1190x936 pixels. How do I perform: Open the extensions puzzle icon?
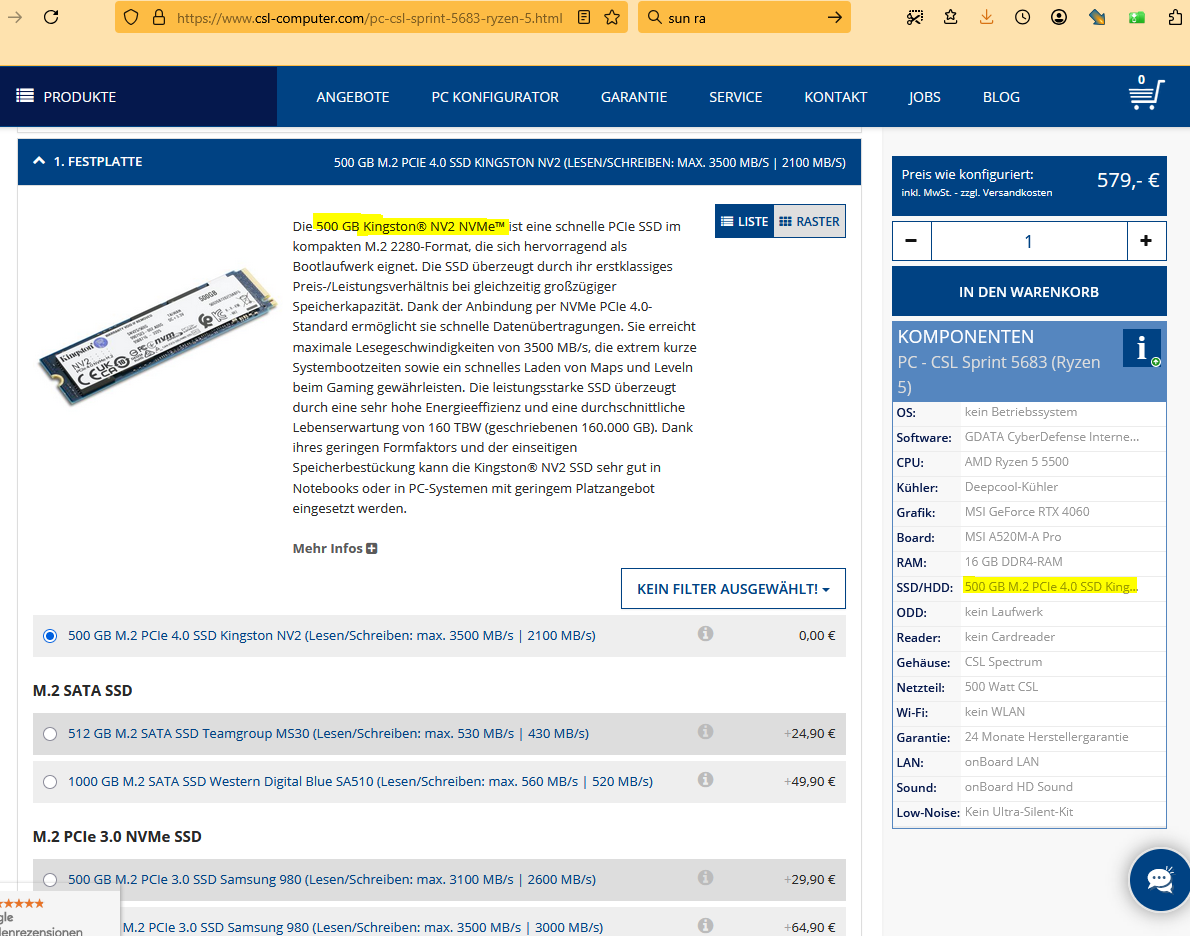pyautogui.click(x=1176, y=17)
